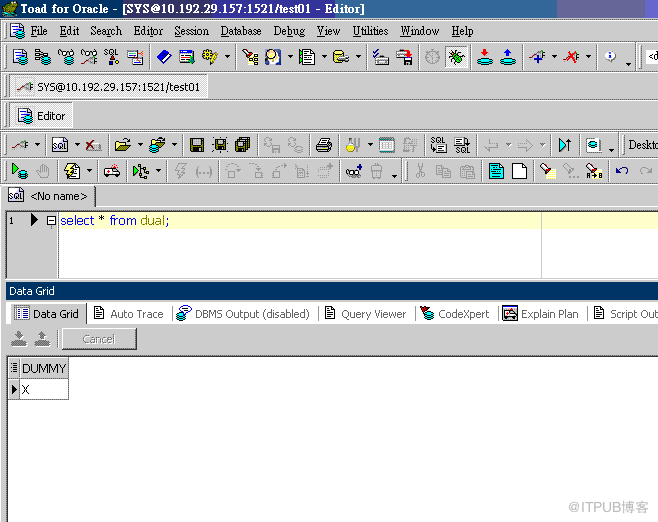Click the blue book Code Snippets icon
This screenshot has width=658, height=522.
tap(164, 57)
